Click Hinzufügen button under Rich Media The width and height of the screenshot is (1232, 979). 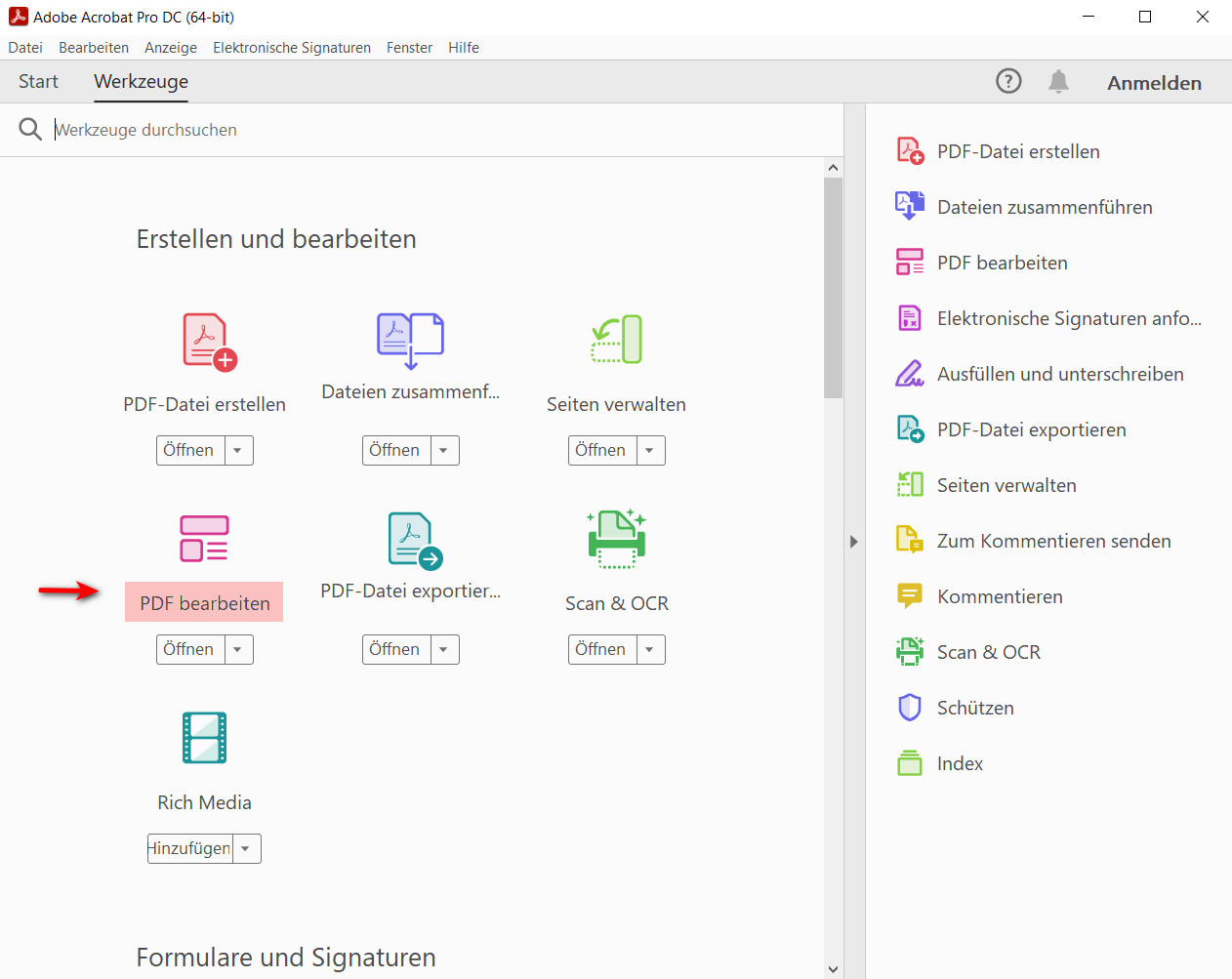point(190,848)
